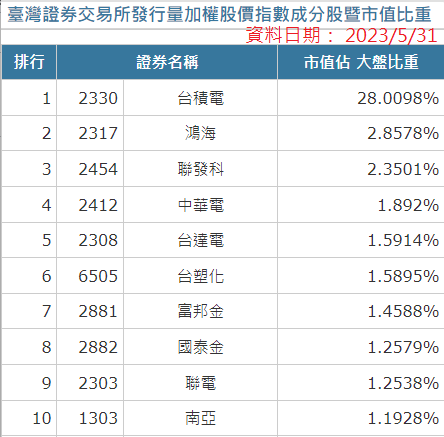This screenshot has width=444, height=437.
Task: Select rank cell 2 in 鴻海 row
Action: (29, 133)
